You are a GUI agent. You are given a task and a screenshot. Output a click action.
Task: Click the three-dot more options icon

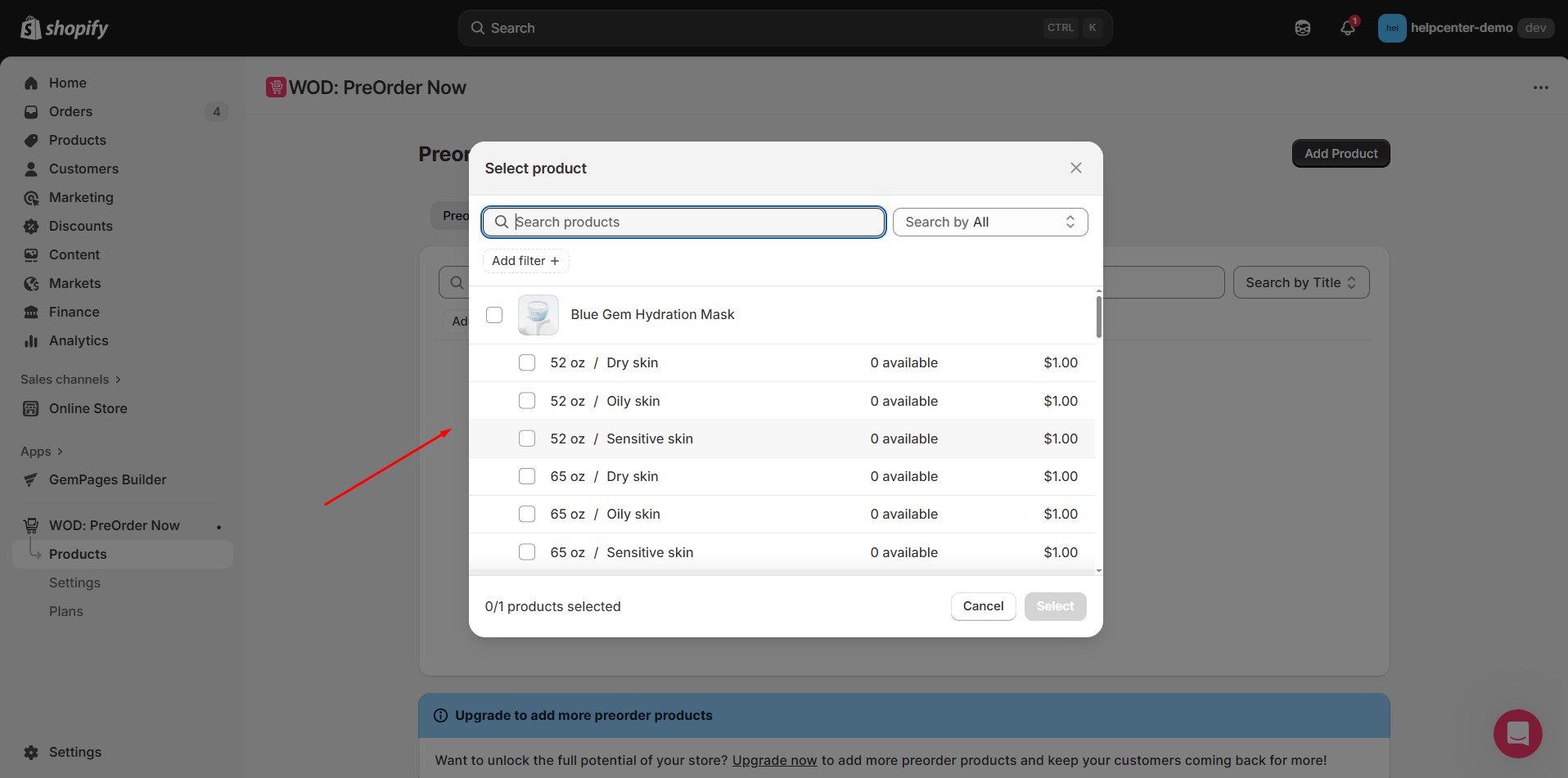pos(1540,88)
